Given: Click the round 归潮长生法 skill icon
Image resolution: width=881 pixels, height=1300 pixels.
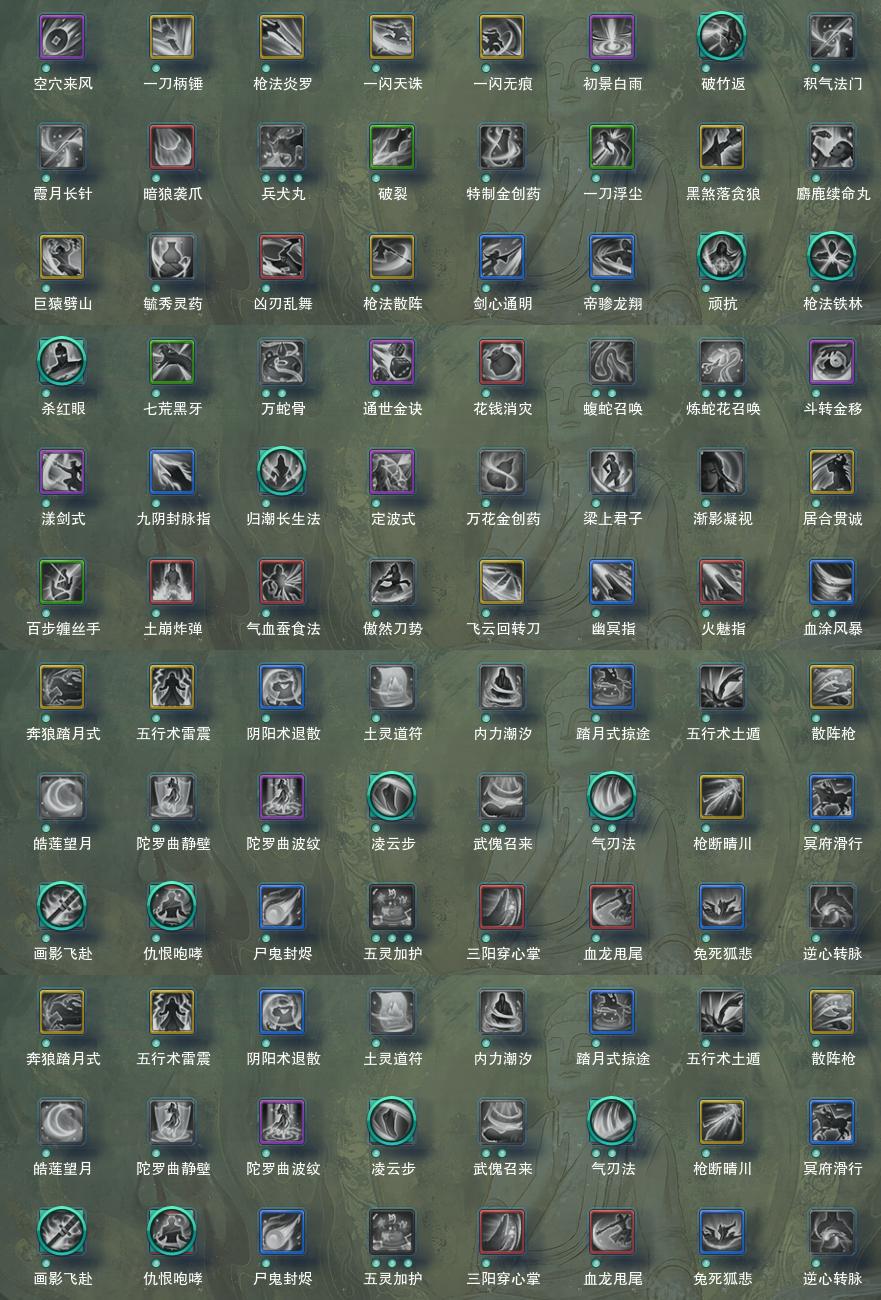Looking at the screenshot, I should pyautogui.click(x=282, y=473).
